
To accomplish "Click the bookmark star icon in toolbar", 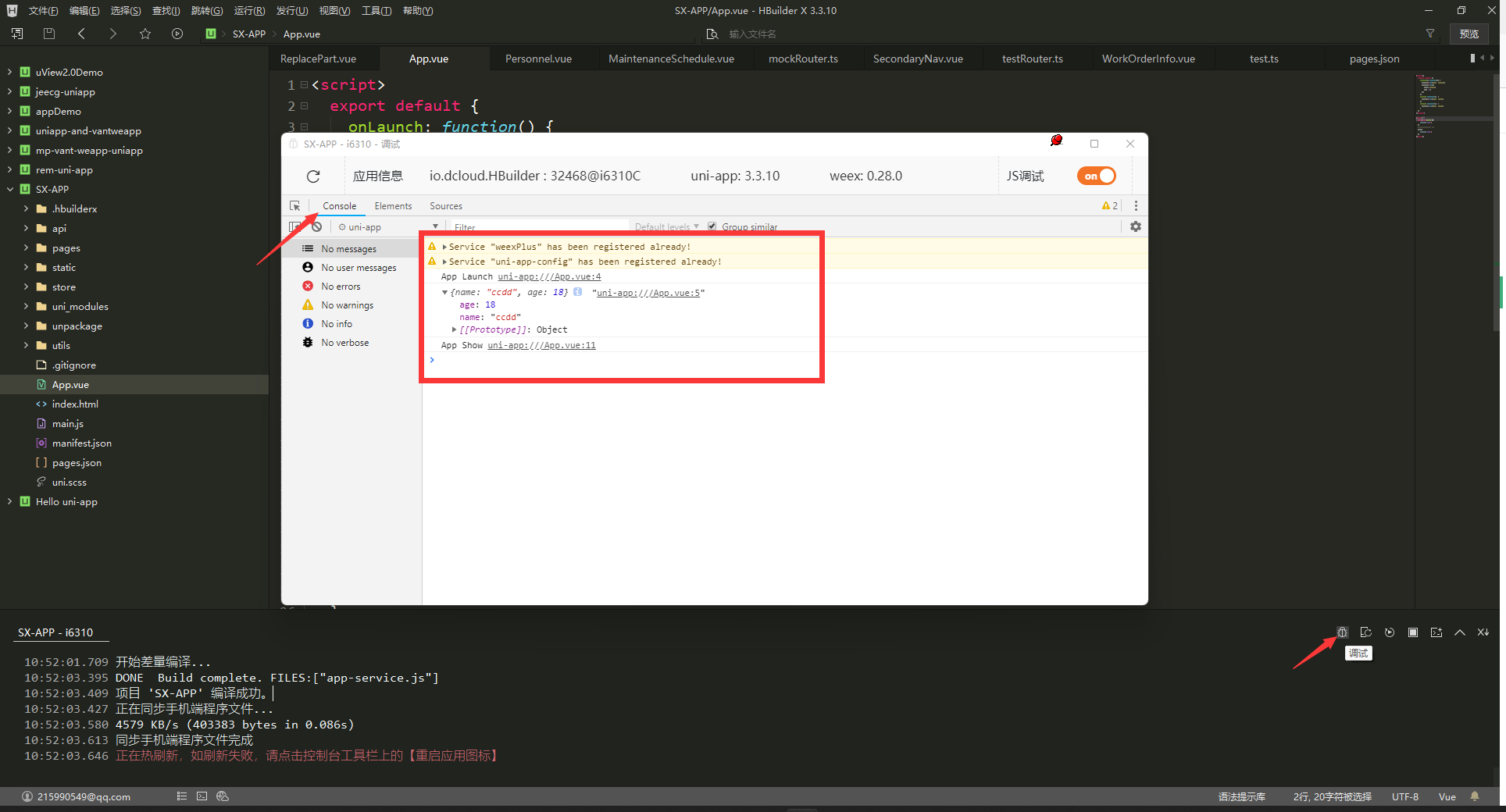I will pyautogui.click(x=145, y=34).
